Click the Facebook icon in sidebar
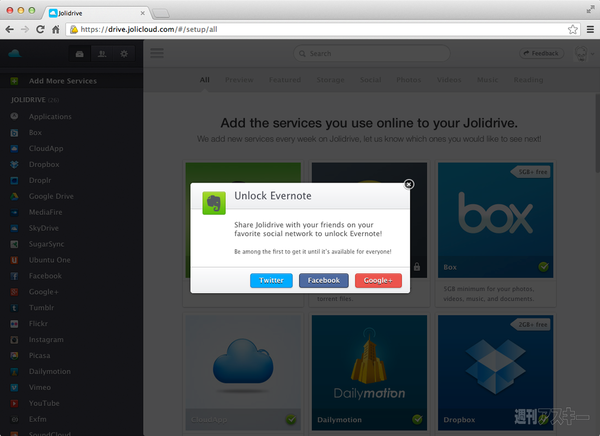This screenshot has height=436, width=600. click(14, 276)
